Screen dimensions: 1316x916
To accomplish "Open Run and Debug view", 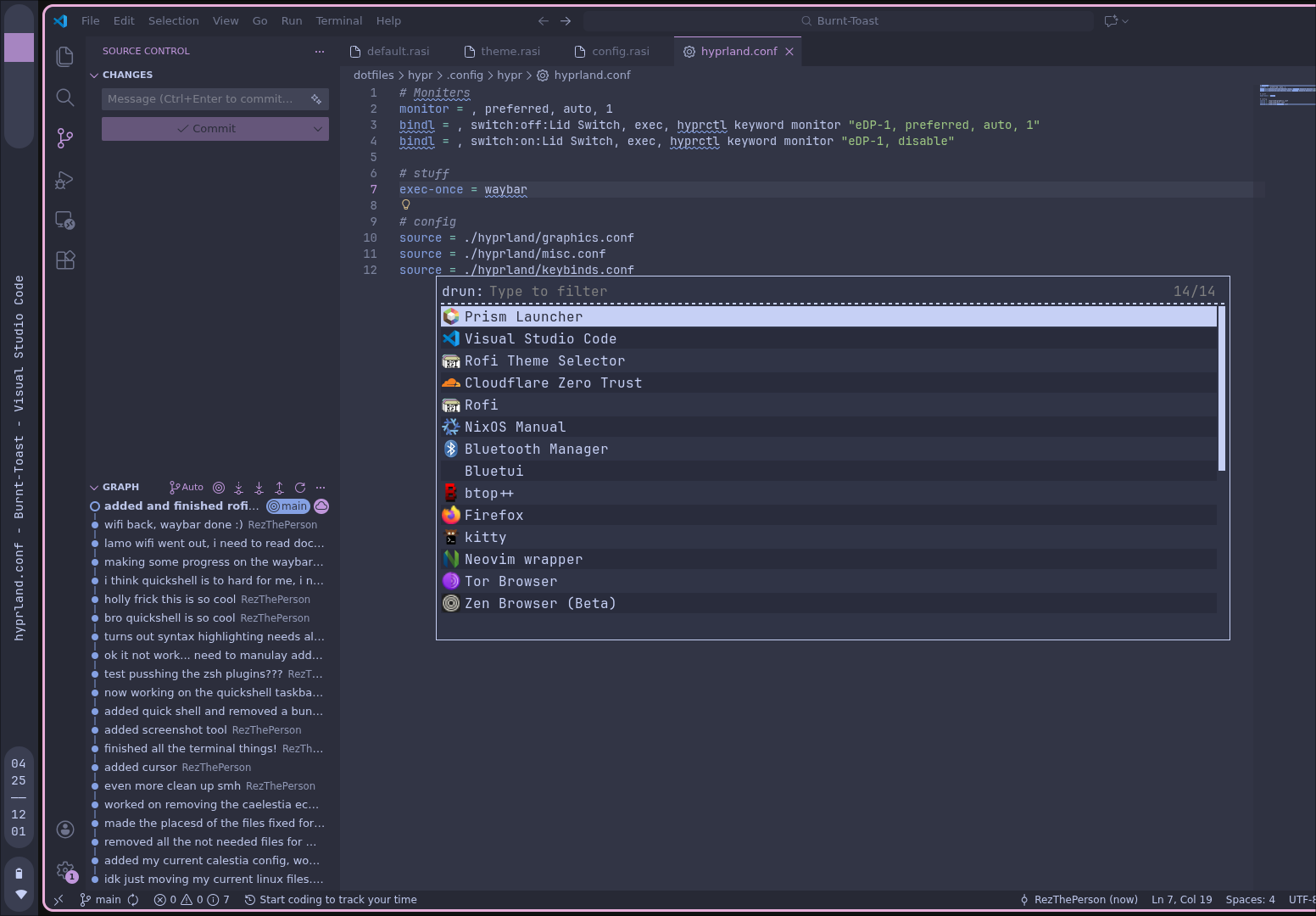I will tap(65, 180).
